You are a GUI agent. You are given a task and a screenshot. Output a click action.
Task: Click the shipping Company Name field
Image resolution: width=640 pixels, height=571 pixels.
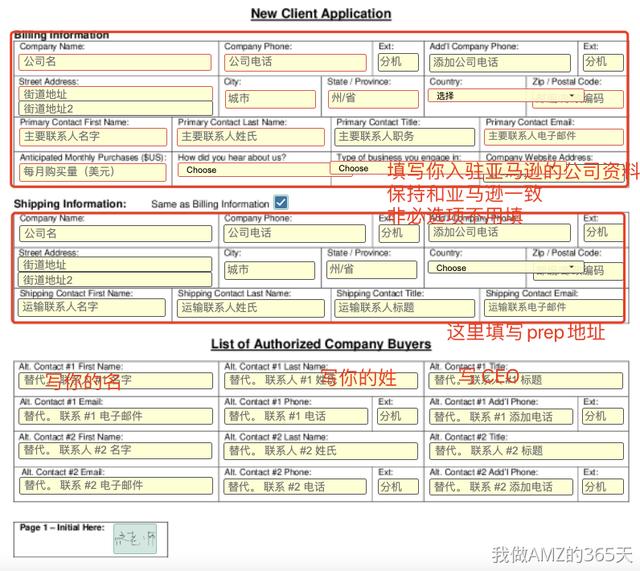(116, 233)
